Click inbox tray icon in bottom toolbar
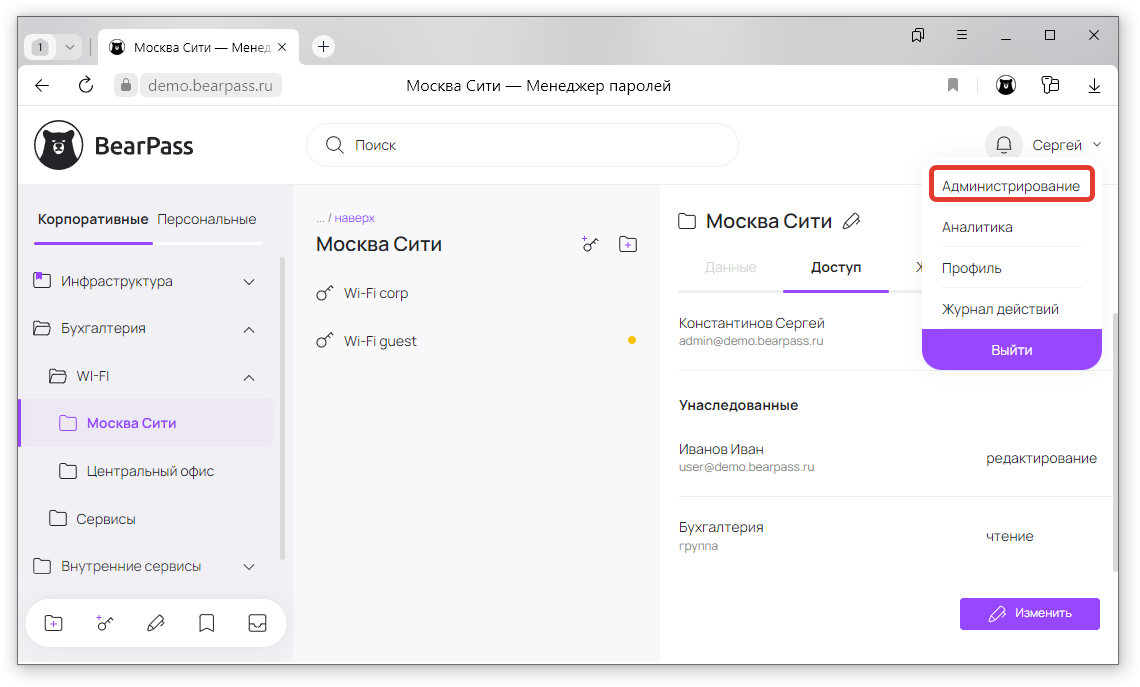 click(257, 623)
